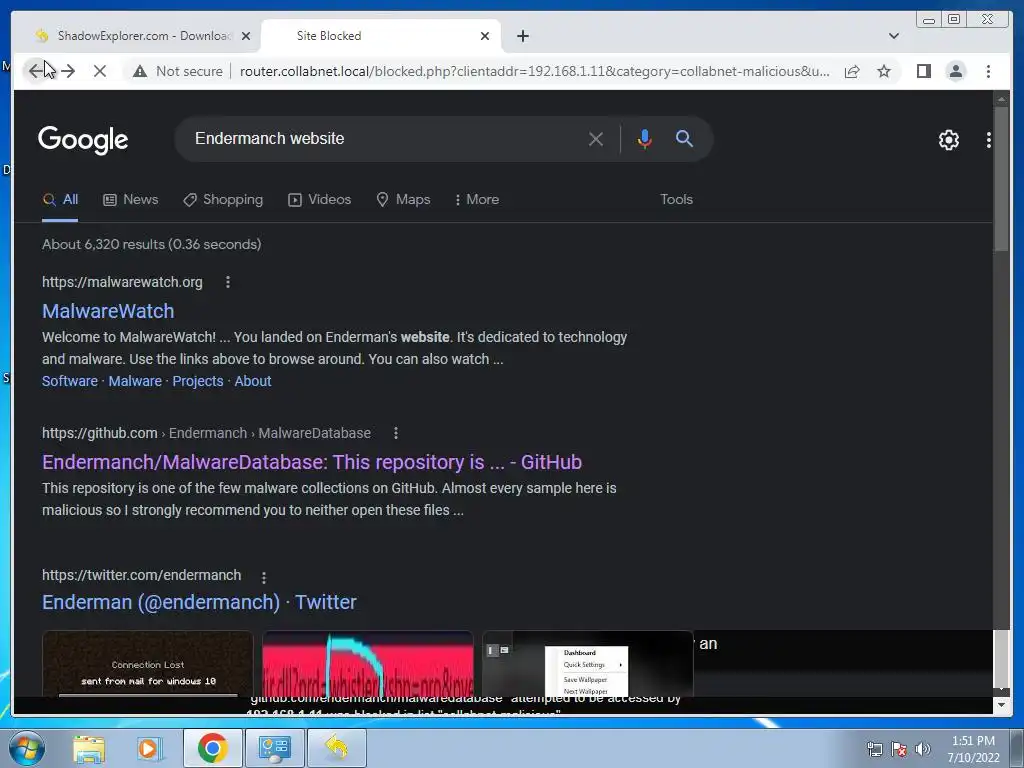The width and height of the screenshot is (1024, 768).
Task: Clear the Google search box with X
Action: click(596, 139)
